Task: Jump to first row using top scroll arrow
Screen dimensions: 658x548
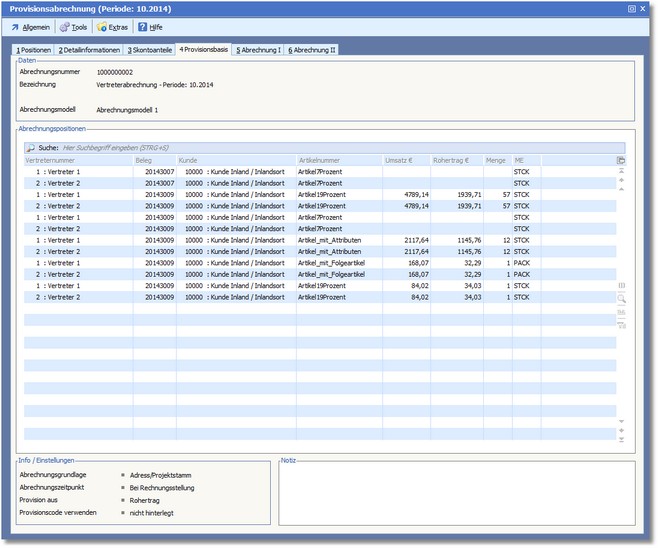Action: pyautogui.click(x=621, y=171)
